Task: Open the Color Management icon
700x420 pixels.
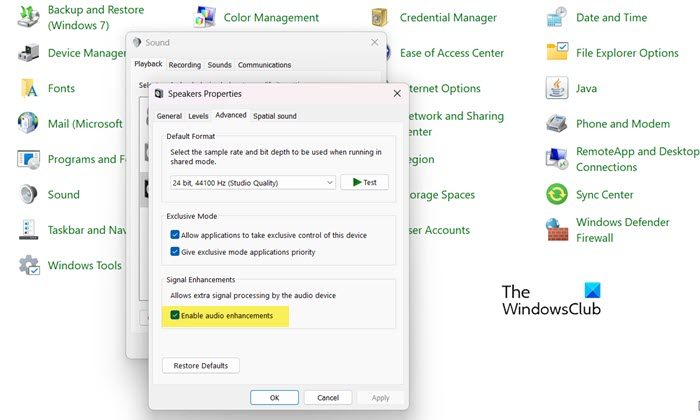Action: (x=204, y=17)
